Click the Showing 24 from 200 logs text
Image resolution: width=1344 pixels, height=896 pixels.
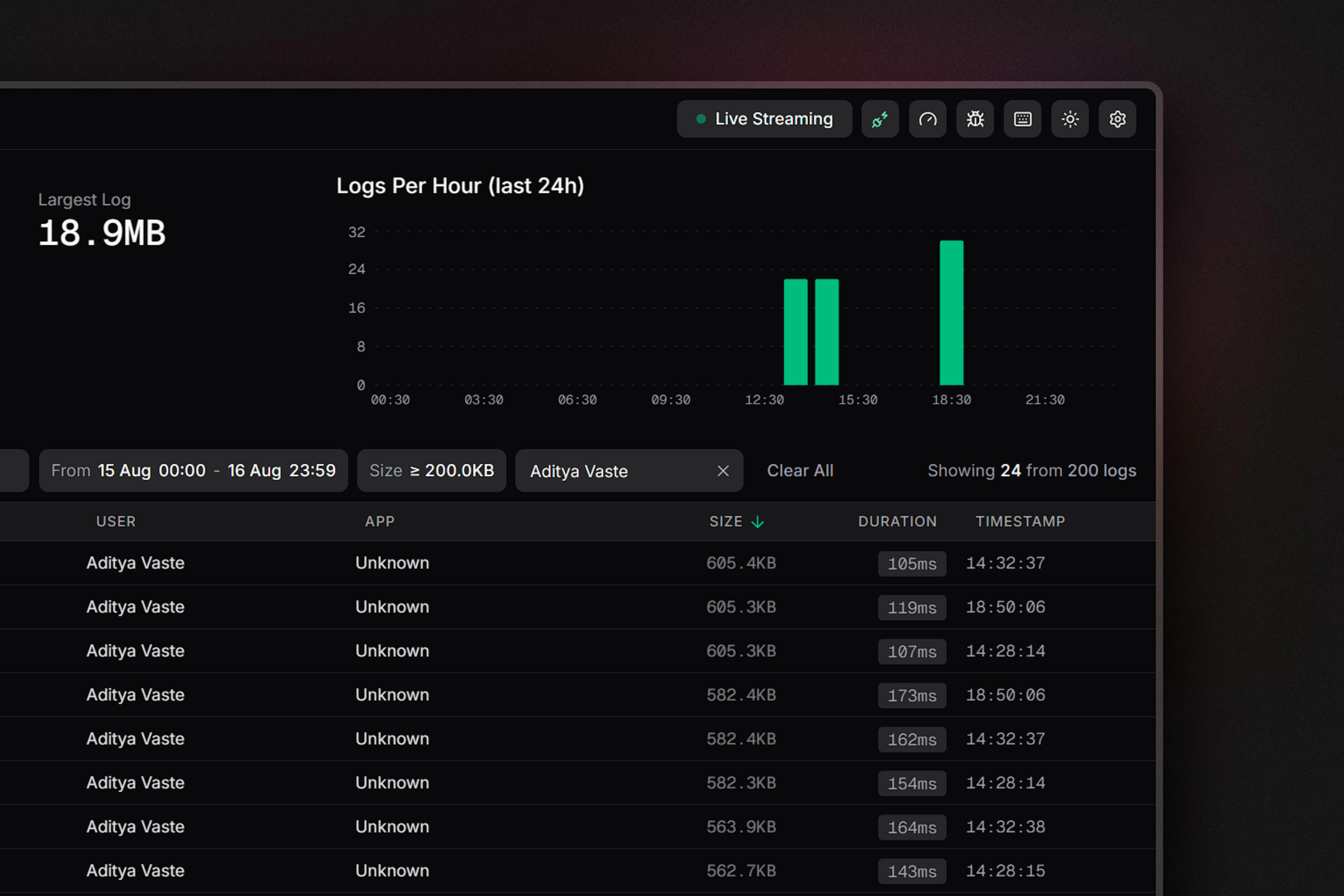(x=1032, y=471)
